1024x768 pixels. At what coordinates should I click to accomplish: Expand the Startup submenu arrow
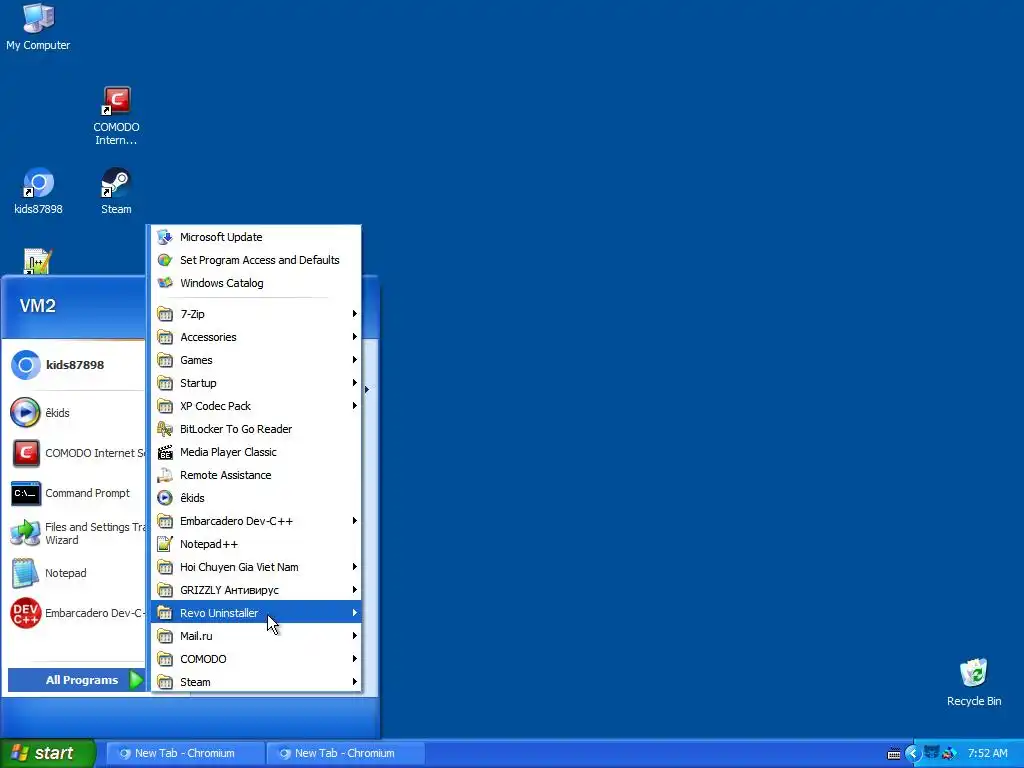[355, 383]
